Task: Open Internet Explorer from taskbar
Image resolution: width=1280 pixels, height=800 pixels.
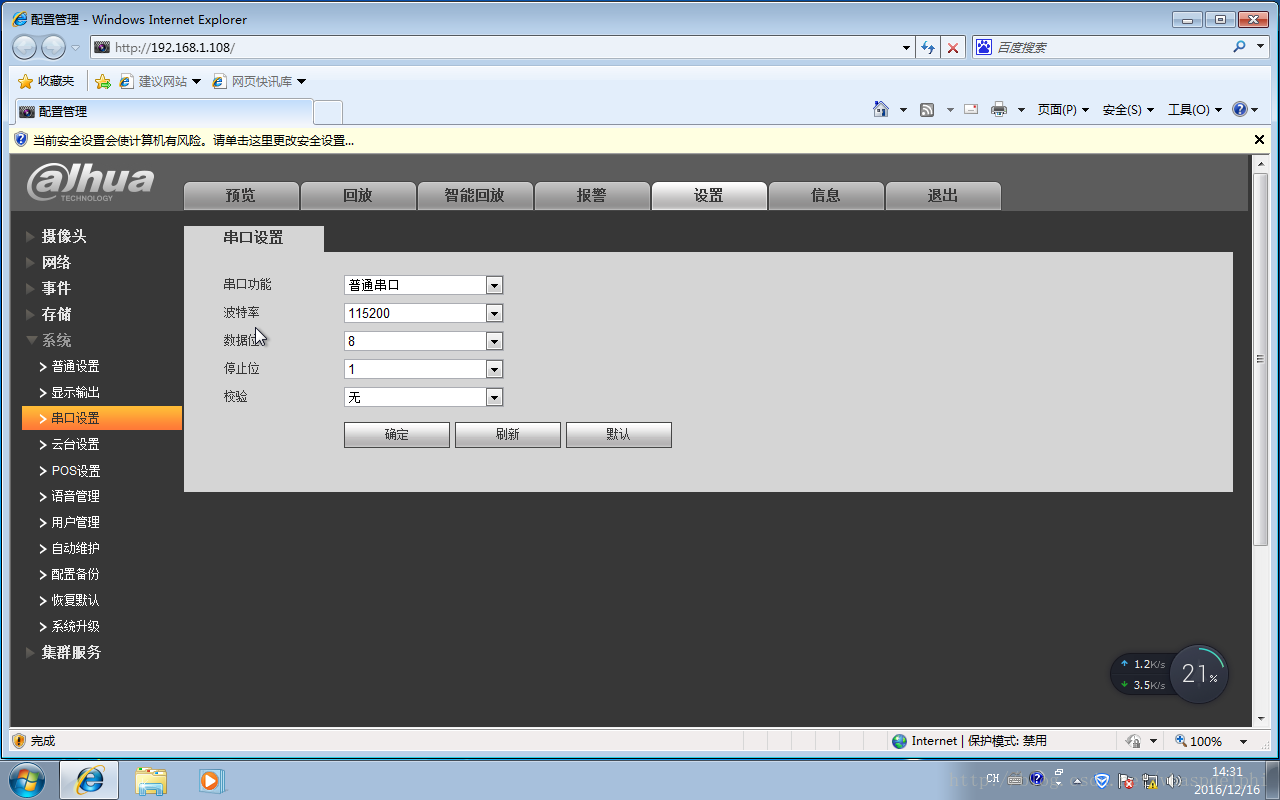Action: point(89,780)
